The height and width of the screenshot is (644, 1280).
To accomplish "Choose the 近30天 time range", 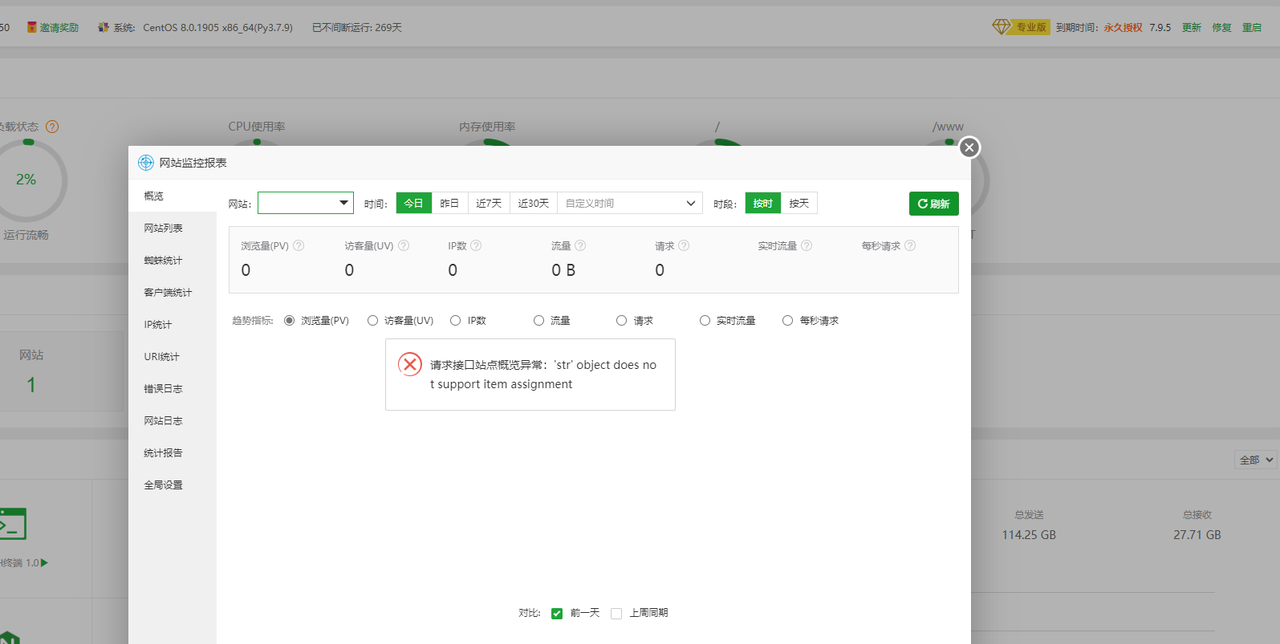I will (x=534, y=203).
